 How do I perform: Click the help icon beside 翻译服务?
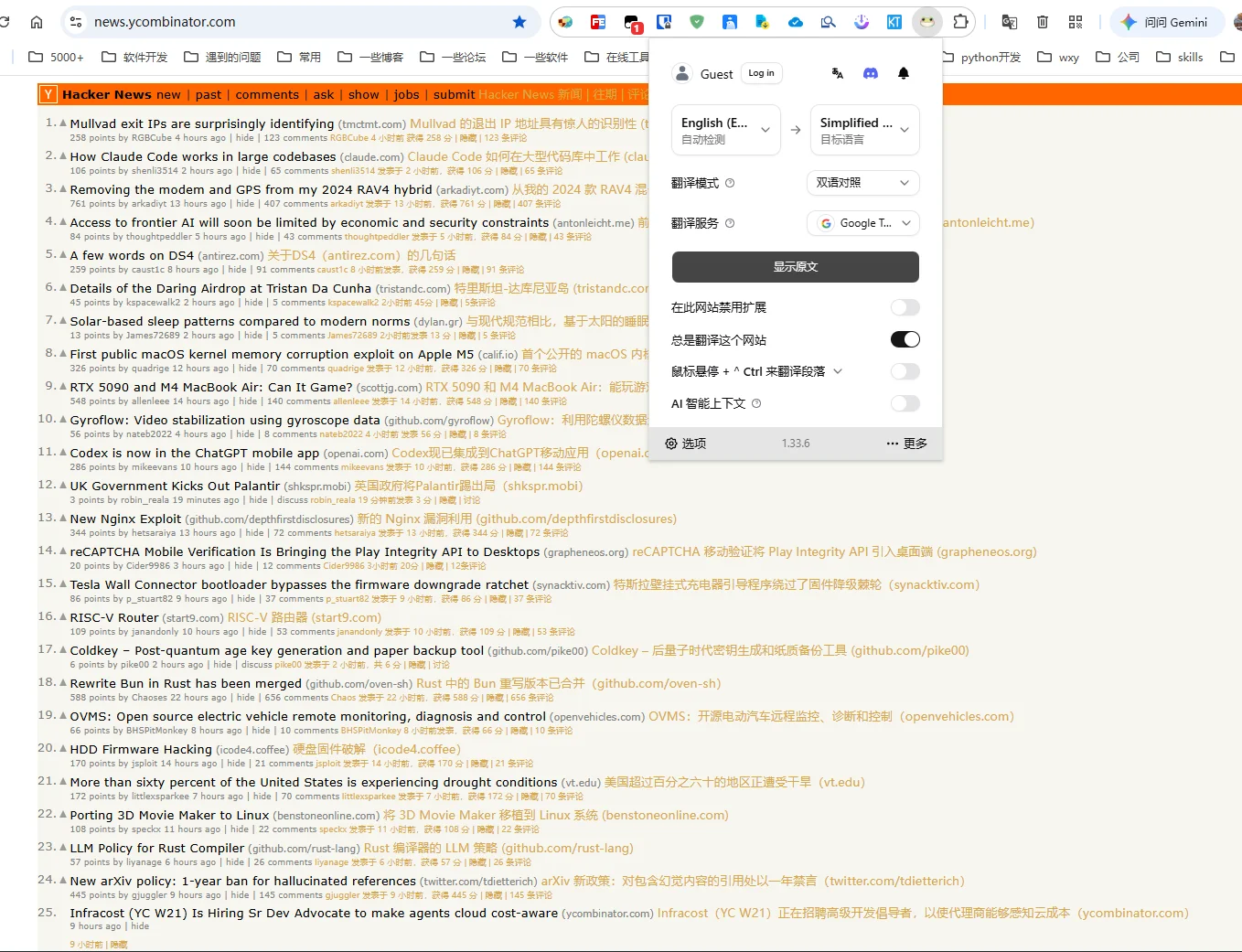[x=730, y=223]
